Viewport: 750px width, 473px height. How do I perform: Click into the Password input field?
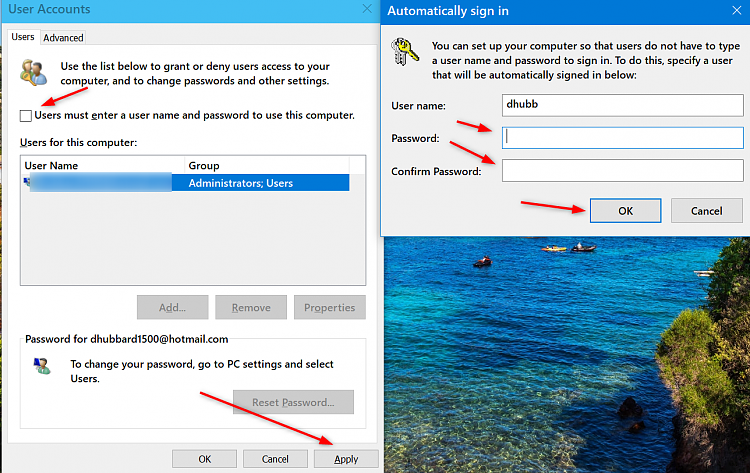coord(622,138)
